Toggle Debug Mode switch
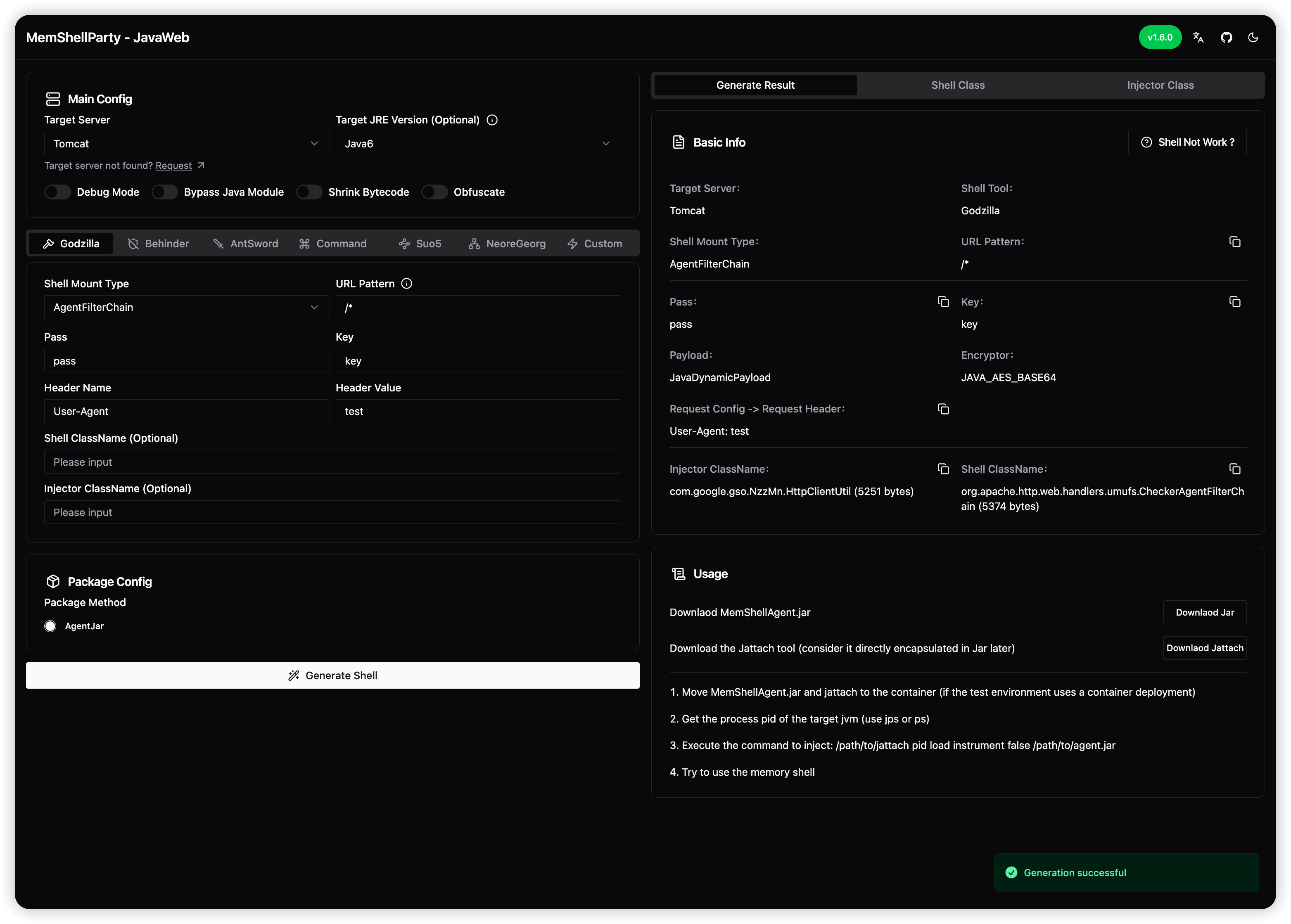Screen dimensions: 1291x924 tap(57, 192)
